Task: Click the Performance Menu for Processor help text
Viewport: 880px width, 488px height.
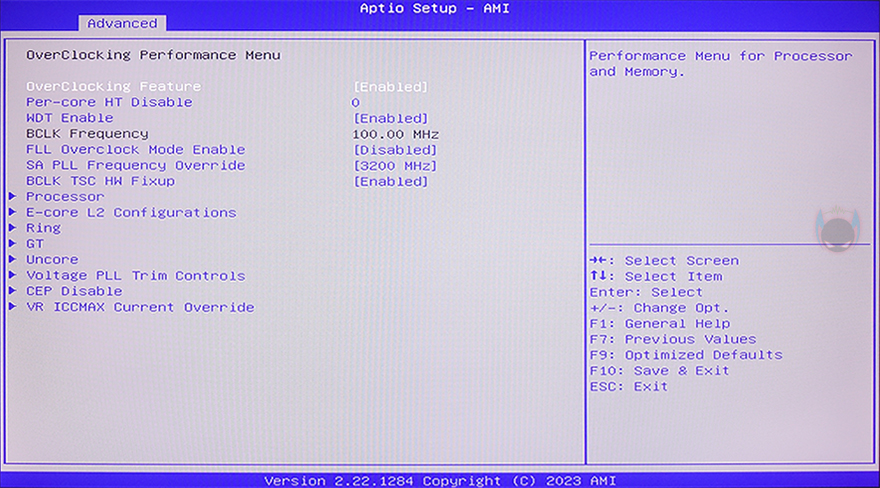Action: click(x=721, y=64)
